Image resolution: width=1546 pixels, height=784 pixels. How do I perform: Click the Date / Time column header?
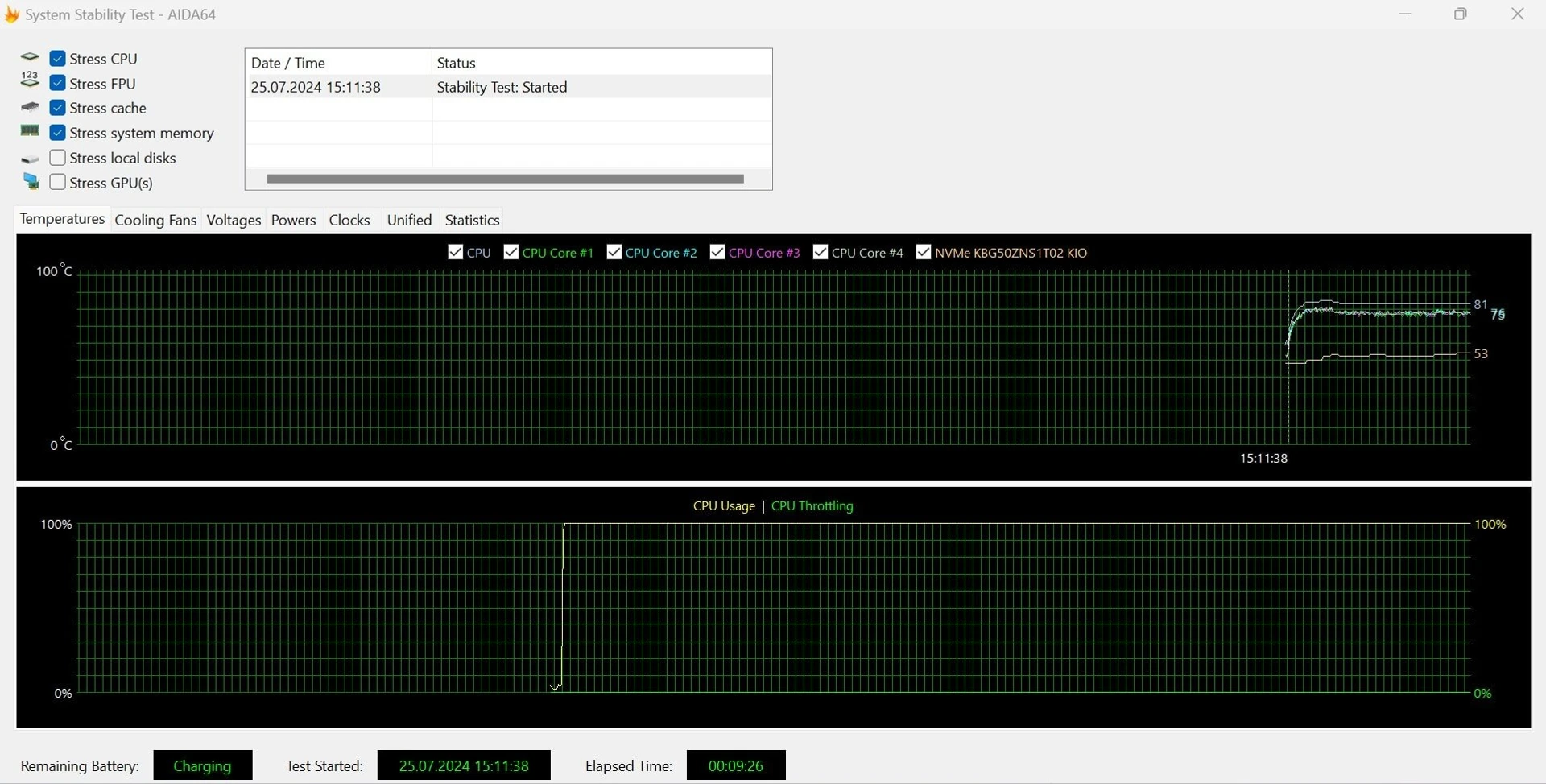pos(339,63)
